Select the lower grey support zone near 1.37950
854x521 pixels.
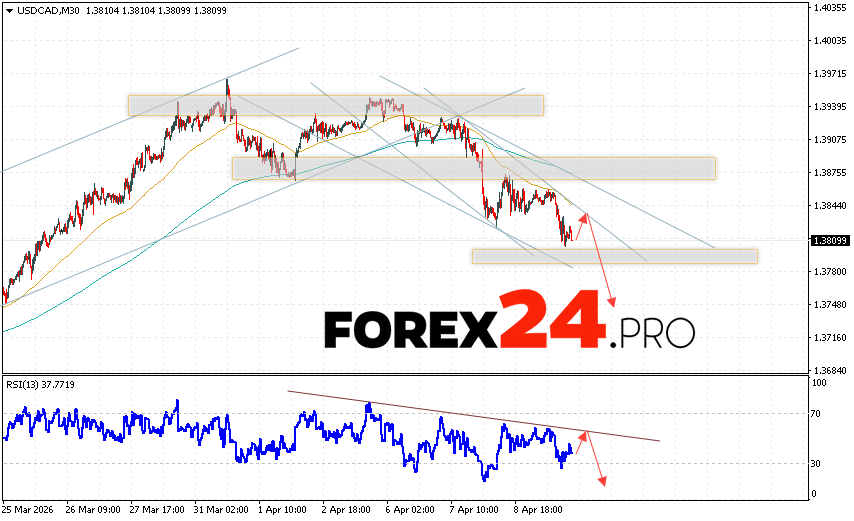point(614,256)
